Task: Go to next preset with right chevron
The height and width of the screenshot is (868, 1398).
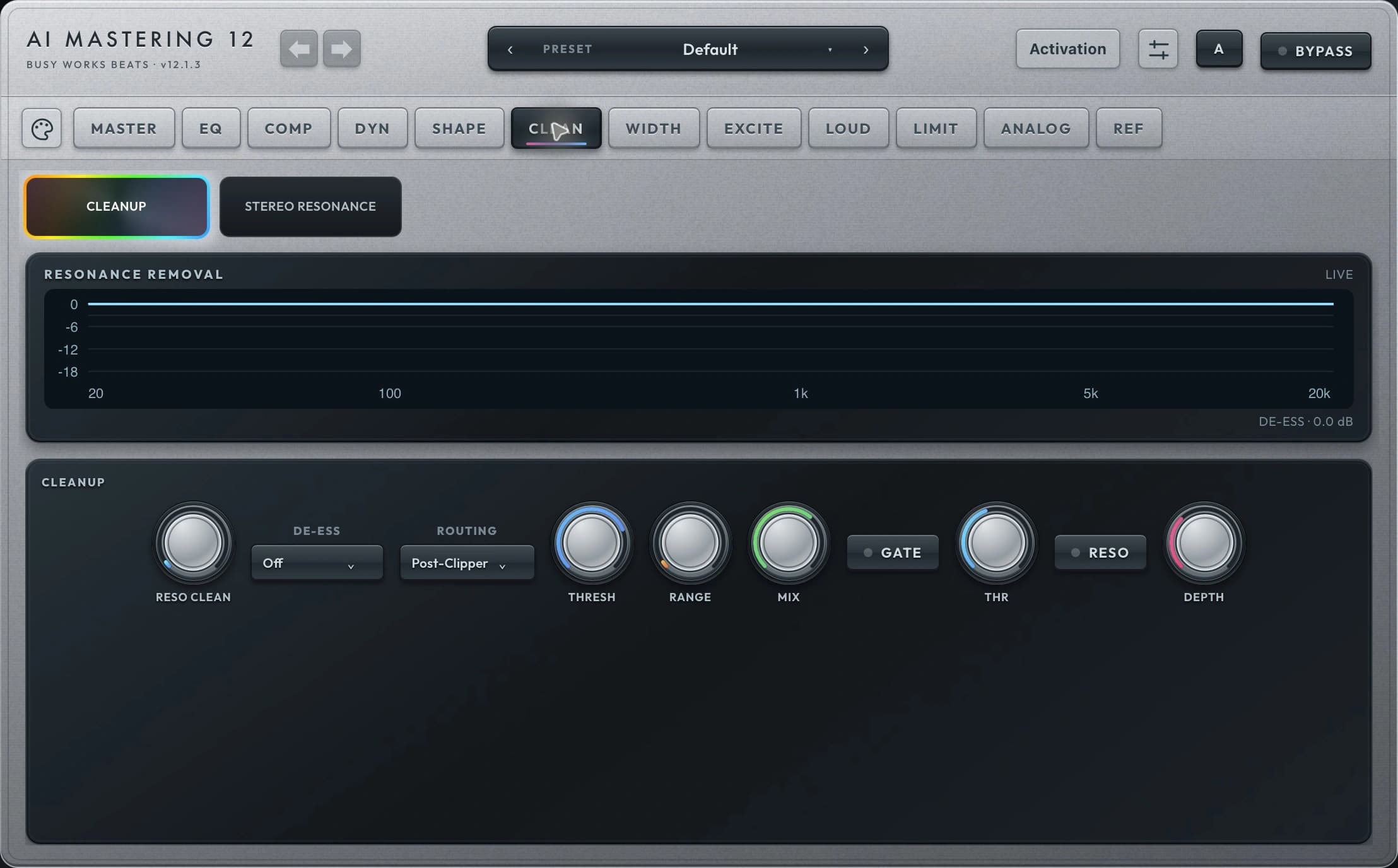Action: tap(866, 49)
